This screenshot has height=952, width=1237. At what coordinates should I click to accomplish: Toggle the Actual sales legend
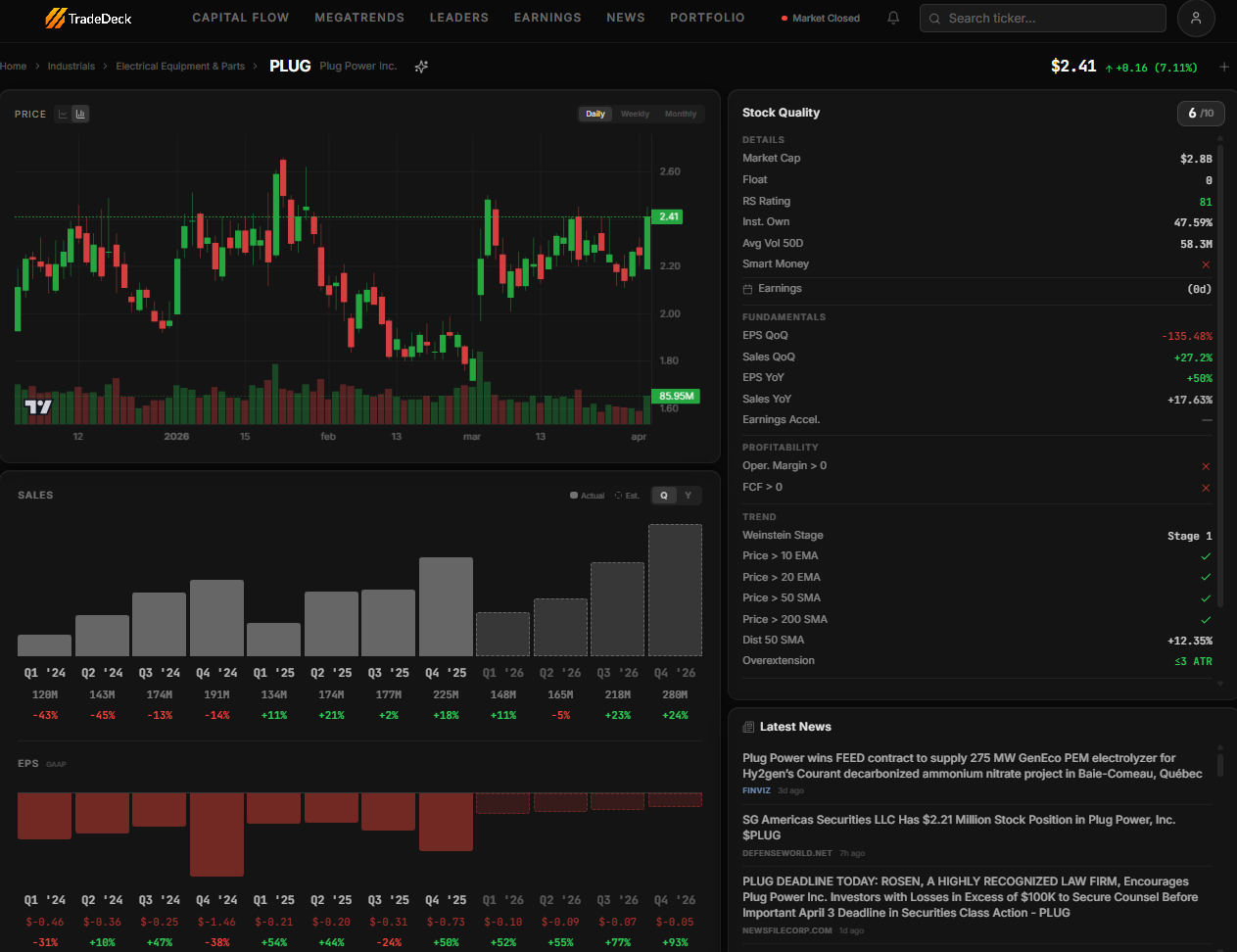coord(588,496)
